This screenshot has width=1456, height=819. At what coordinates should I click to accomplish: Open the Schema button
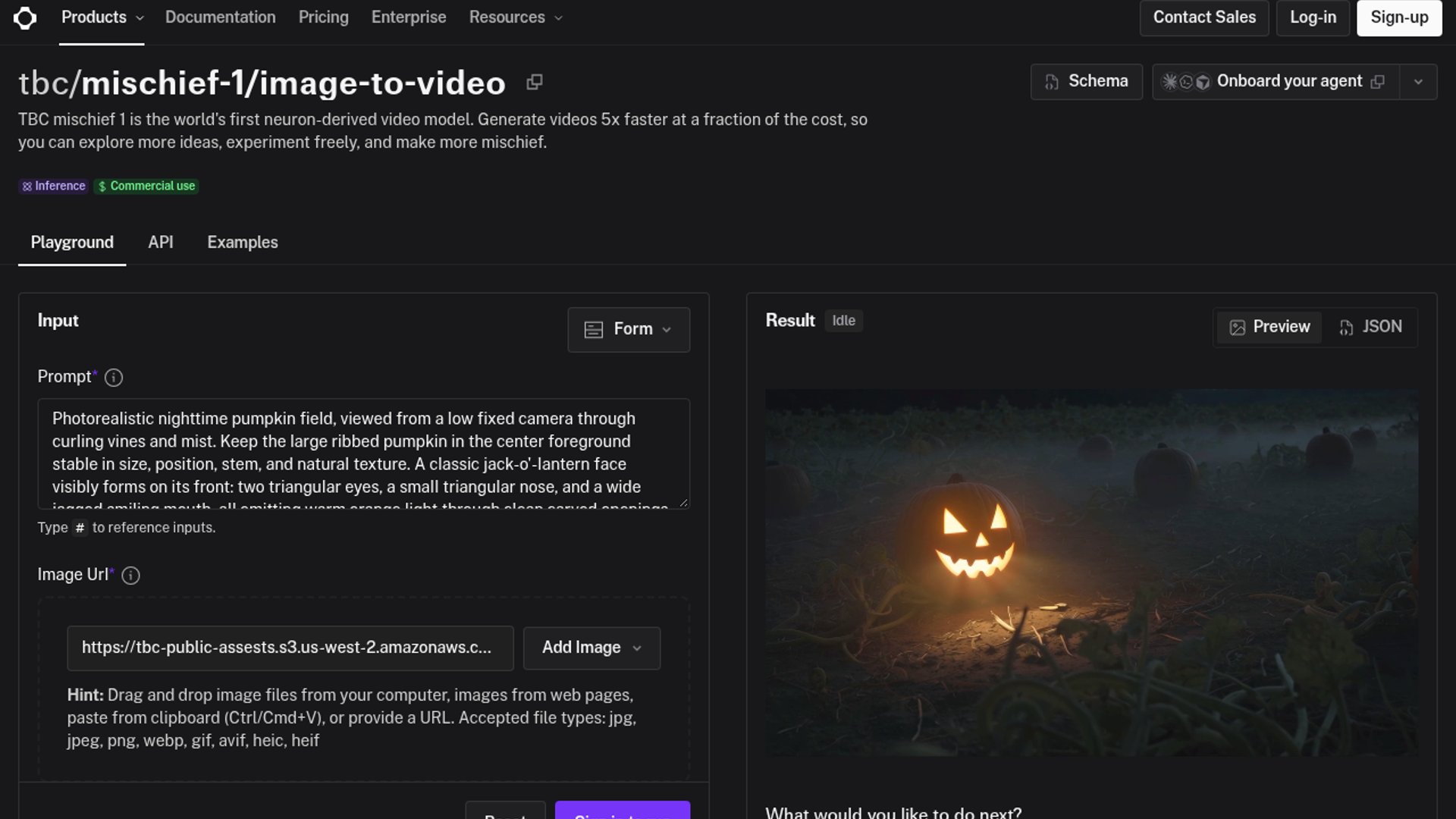point(1086,82)
